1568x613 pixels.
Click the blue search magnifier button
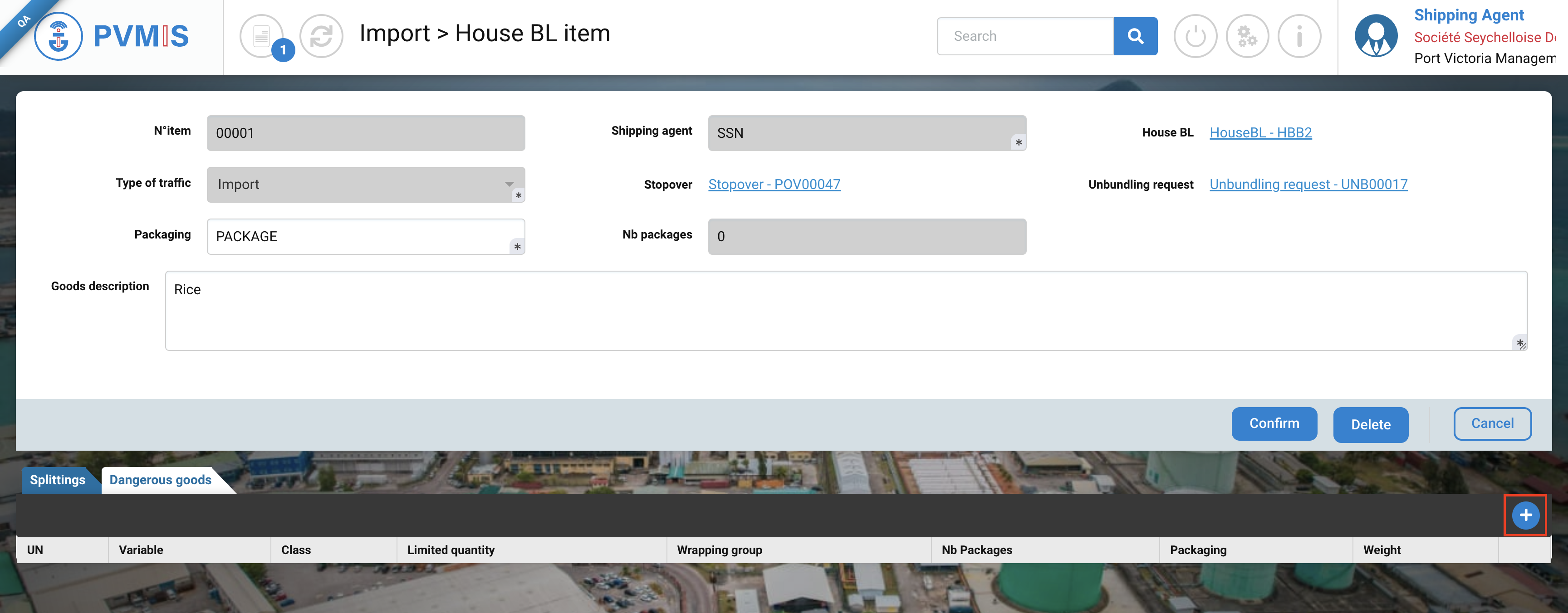(x=1135, y=36)
